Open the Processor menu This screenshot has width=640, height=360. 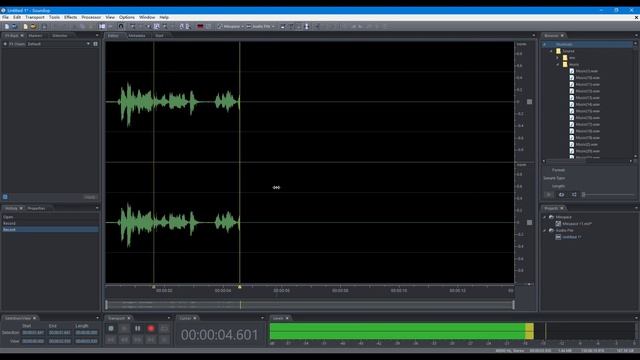[x=91, y=18]
